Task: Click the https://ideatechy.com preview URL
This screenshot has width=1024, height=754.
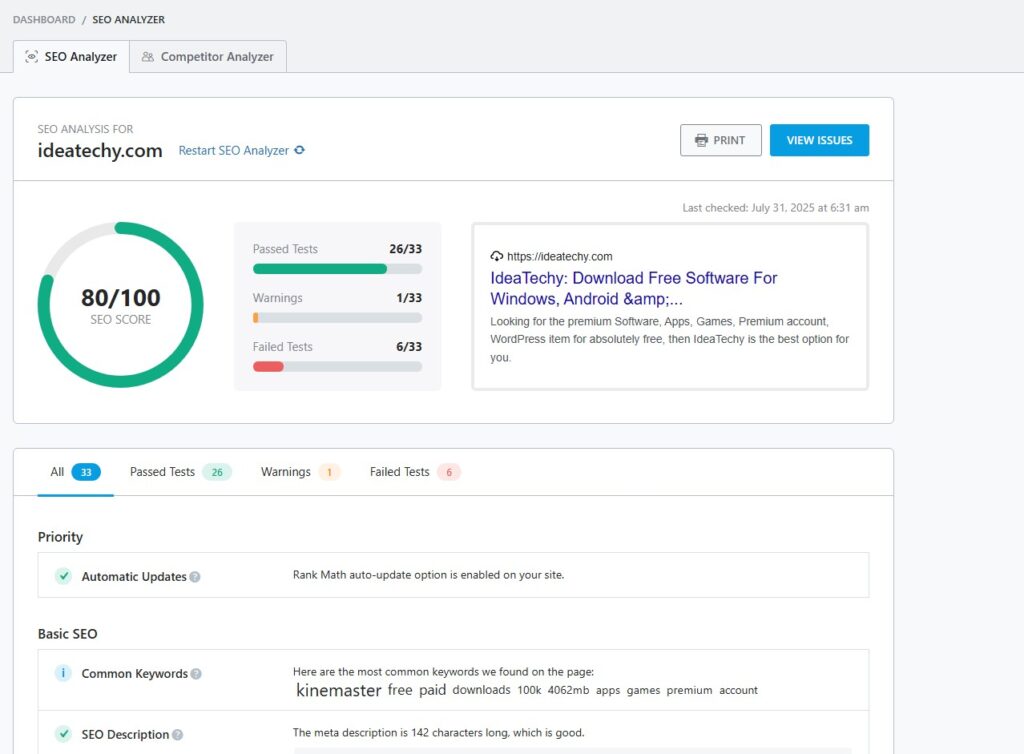Action: point(560,257)
